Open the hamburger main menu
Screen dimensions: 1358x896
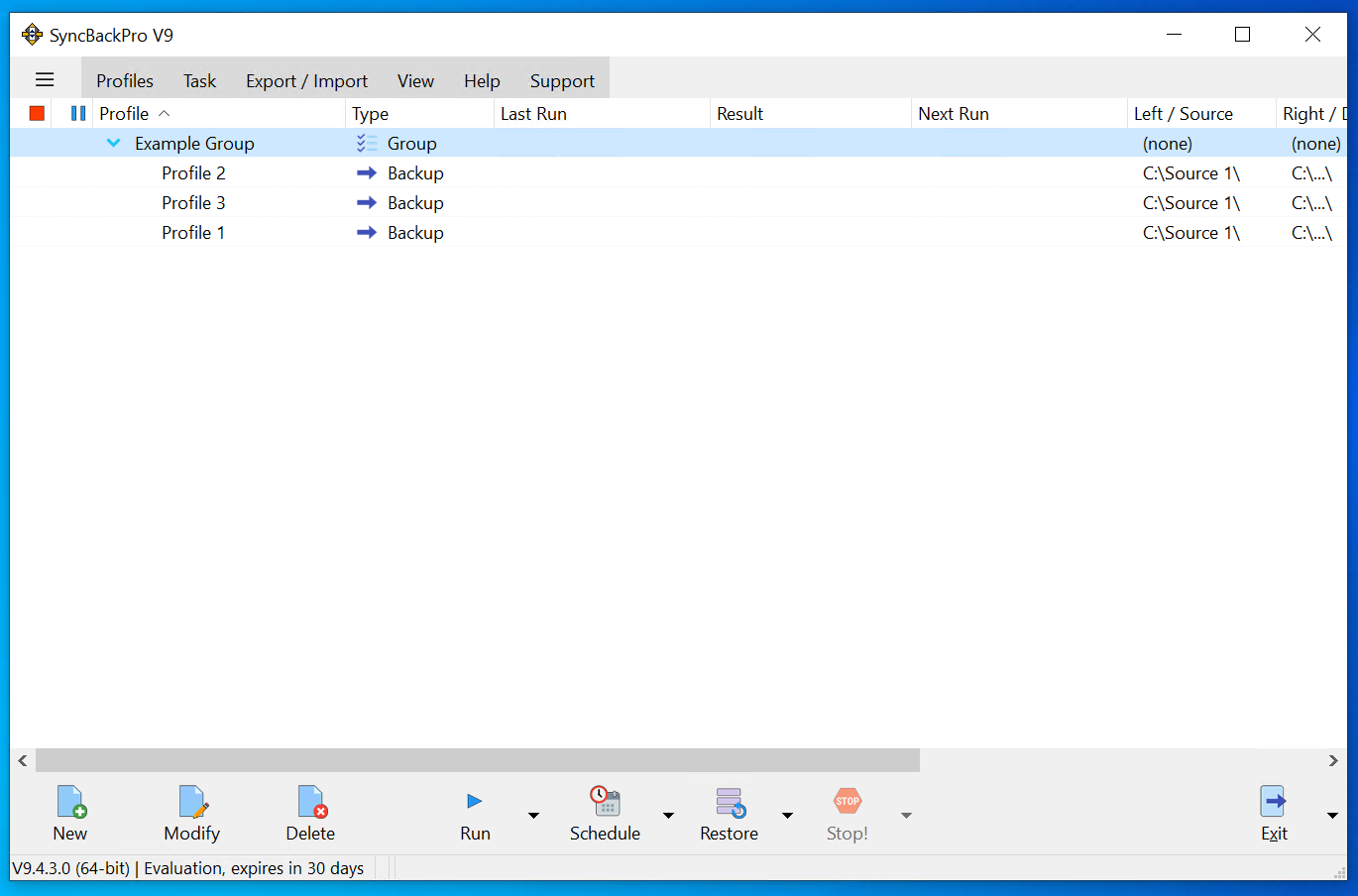(45, 80)
